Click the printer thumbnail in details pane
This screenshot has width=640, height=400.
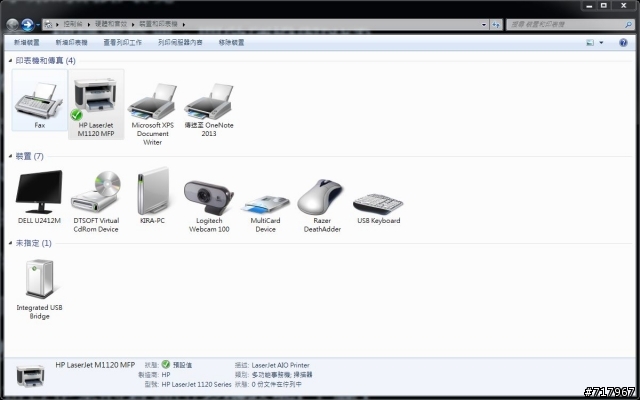click(x=31, y=376)
